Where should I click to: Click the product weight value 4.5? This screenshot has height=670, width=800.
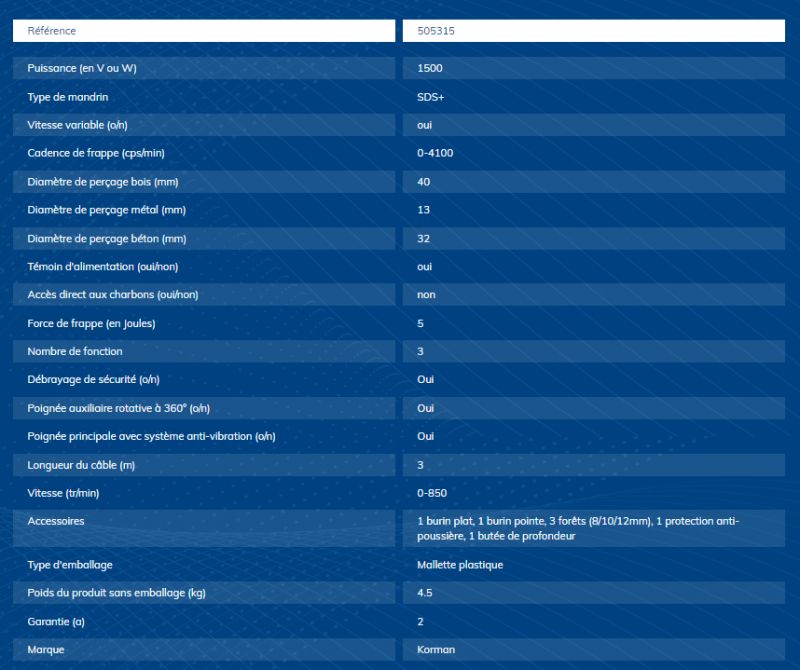click(425, 593)
